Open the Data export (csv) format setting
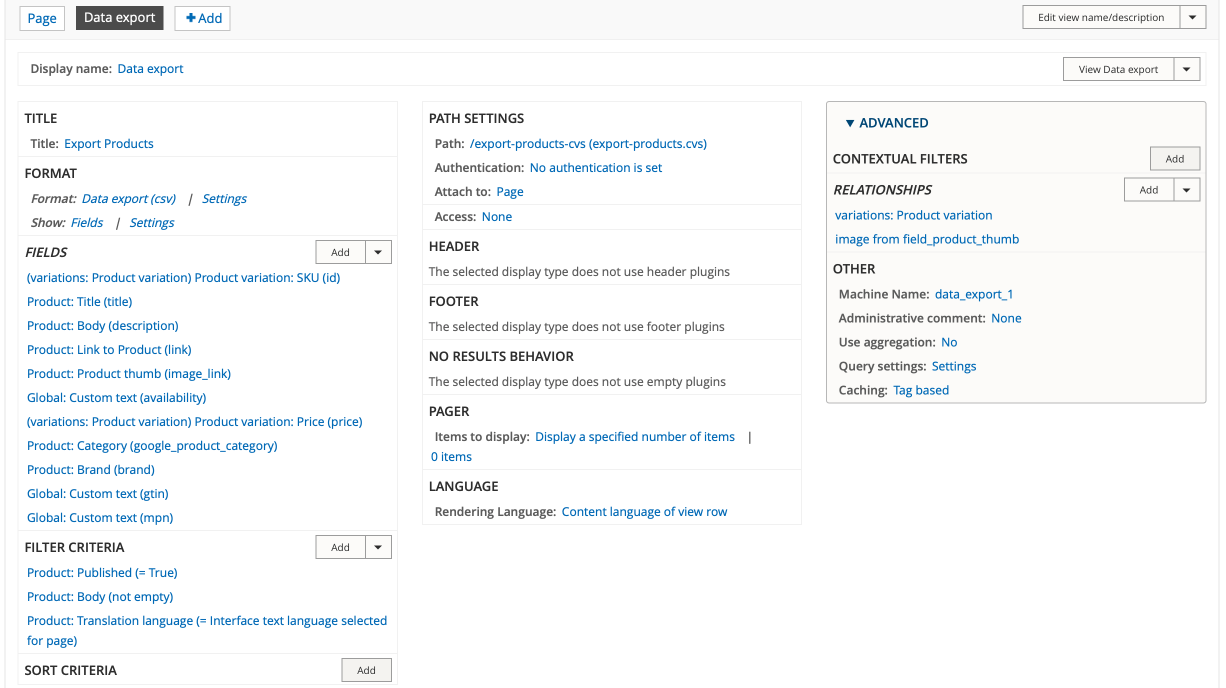The height and width of the screenshot is (688, 1226). [x=128, y=198]
